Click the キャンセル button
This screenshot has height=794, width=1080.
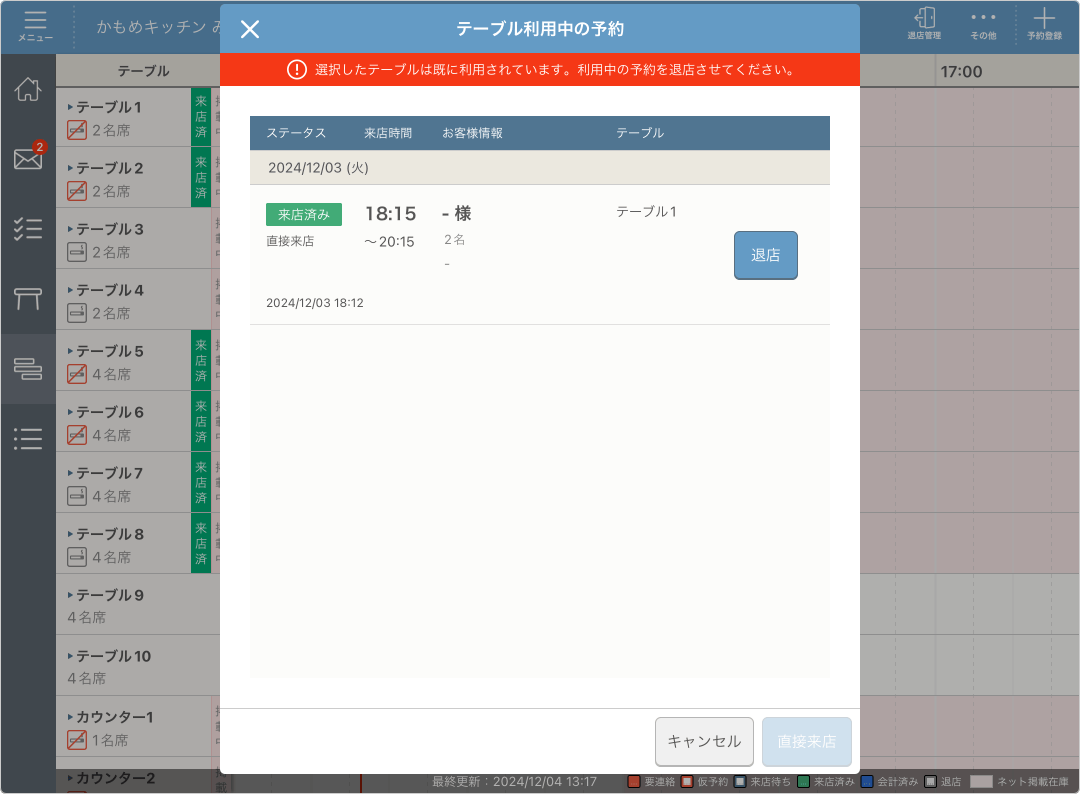704,742
